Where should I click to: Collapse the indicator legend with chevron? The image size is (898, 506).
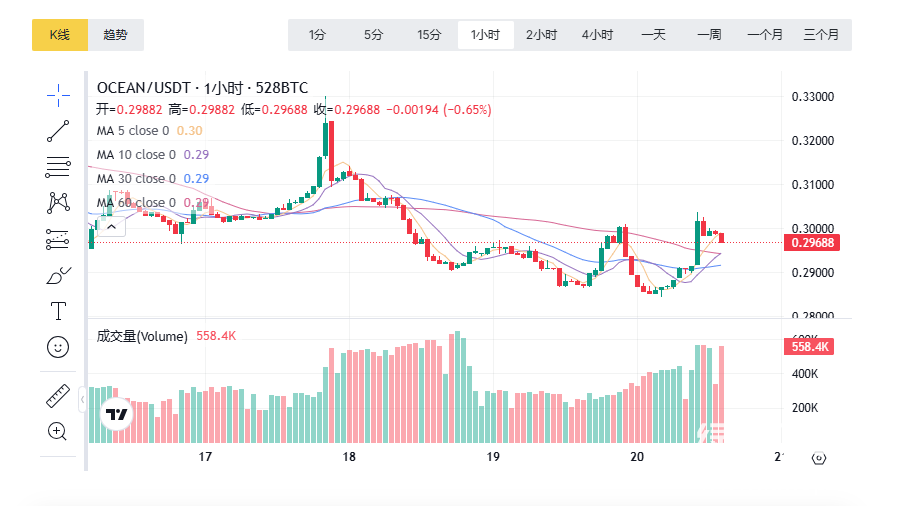[x=110, y=227]
